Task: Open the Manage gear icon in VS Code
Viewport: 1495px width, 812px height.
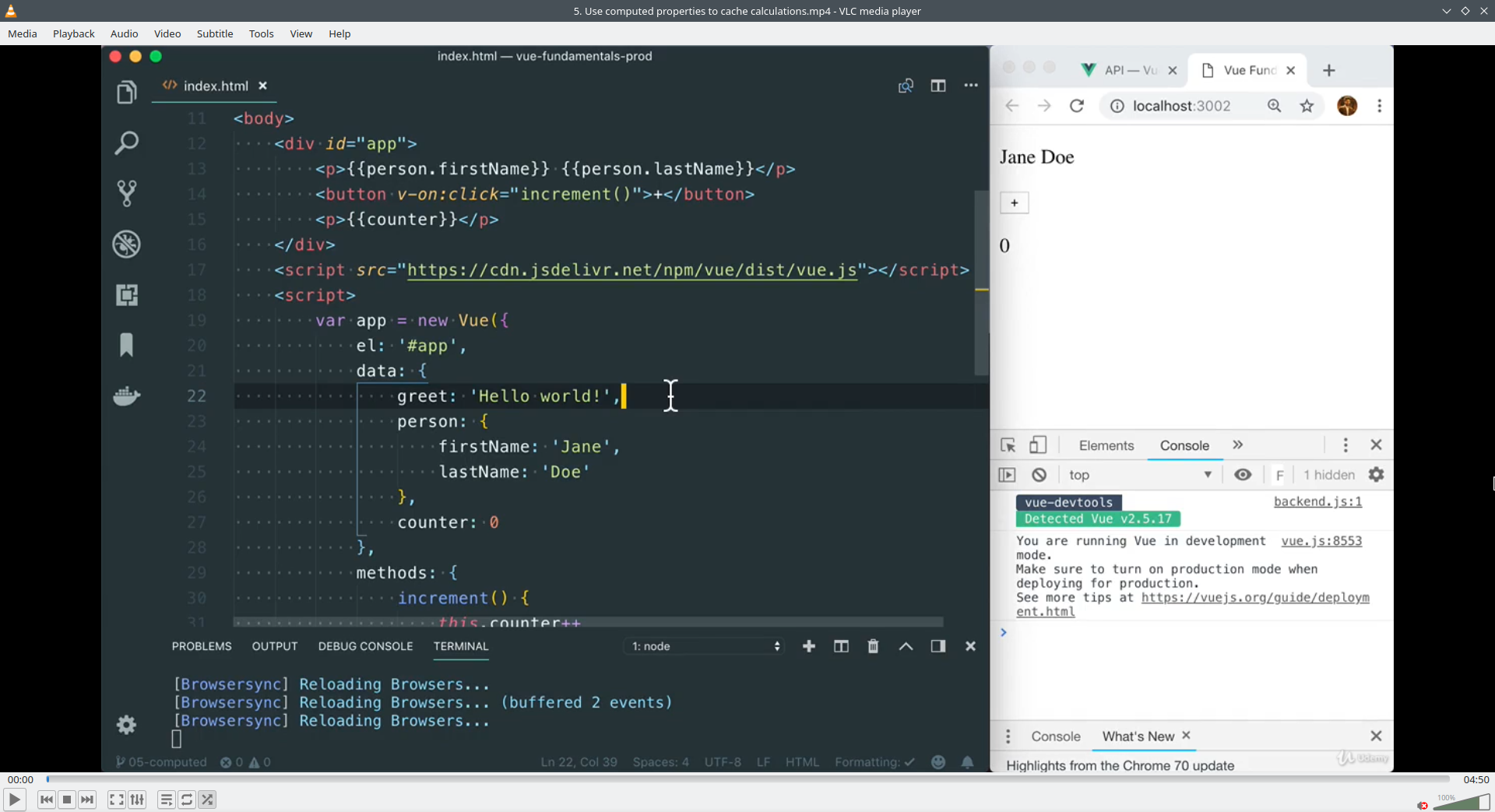Action: pos(126,725)
